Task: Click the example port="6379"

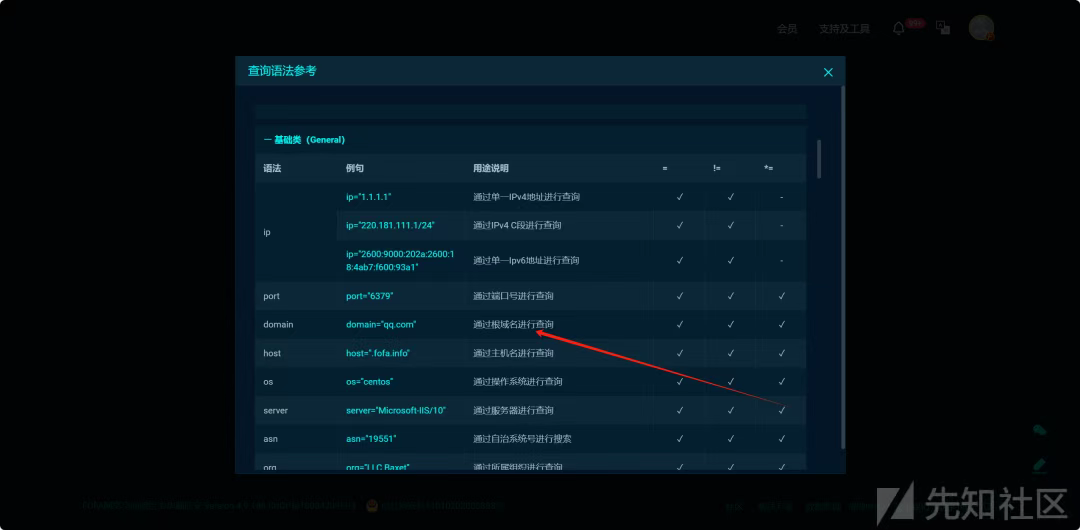Action: [x=369, y=296]
